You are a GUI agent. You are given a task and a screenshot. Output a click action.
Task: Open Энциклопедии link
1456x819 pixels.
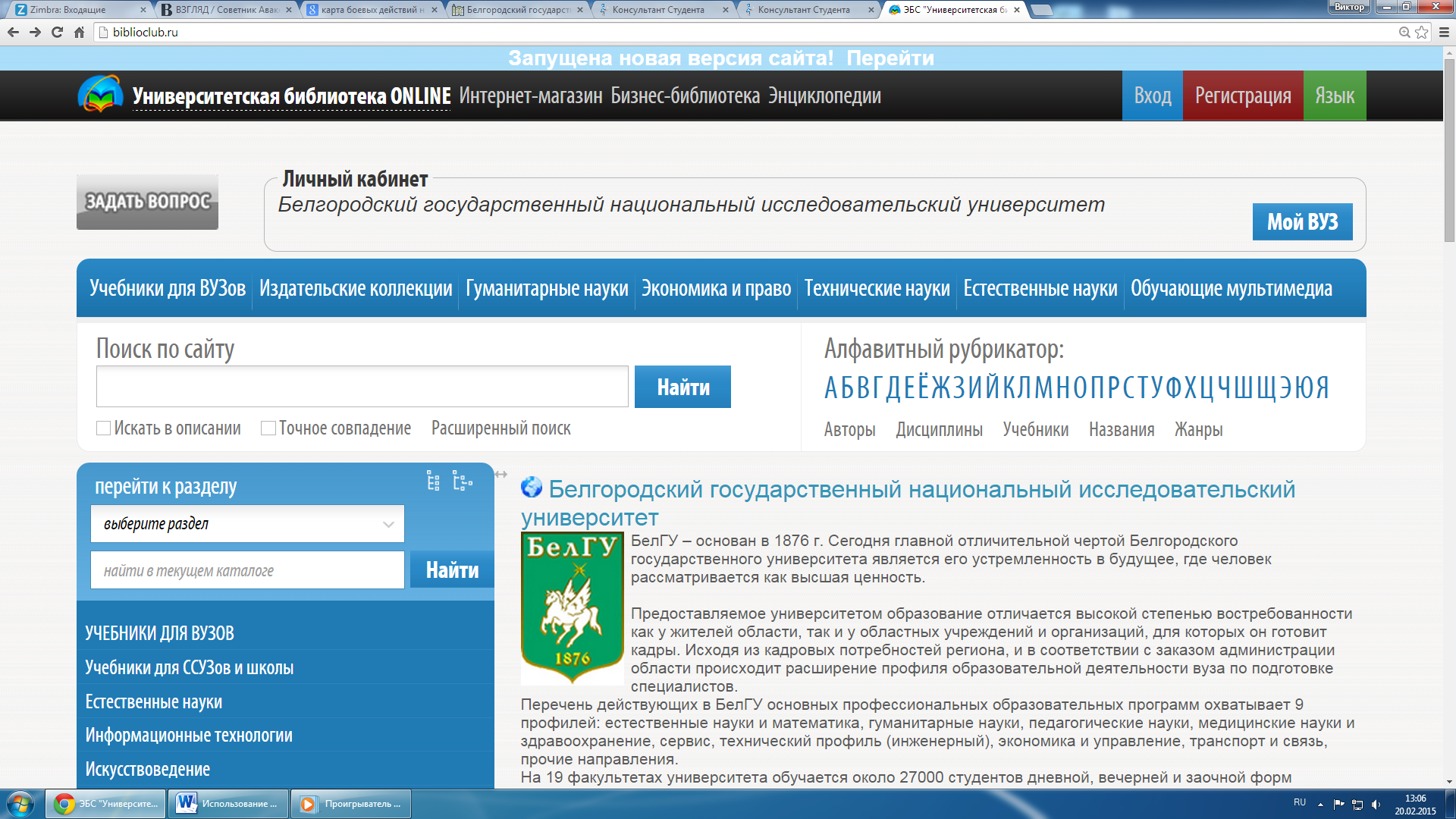824,96
